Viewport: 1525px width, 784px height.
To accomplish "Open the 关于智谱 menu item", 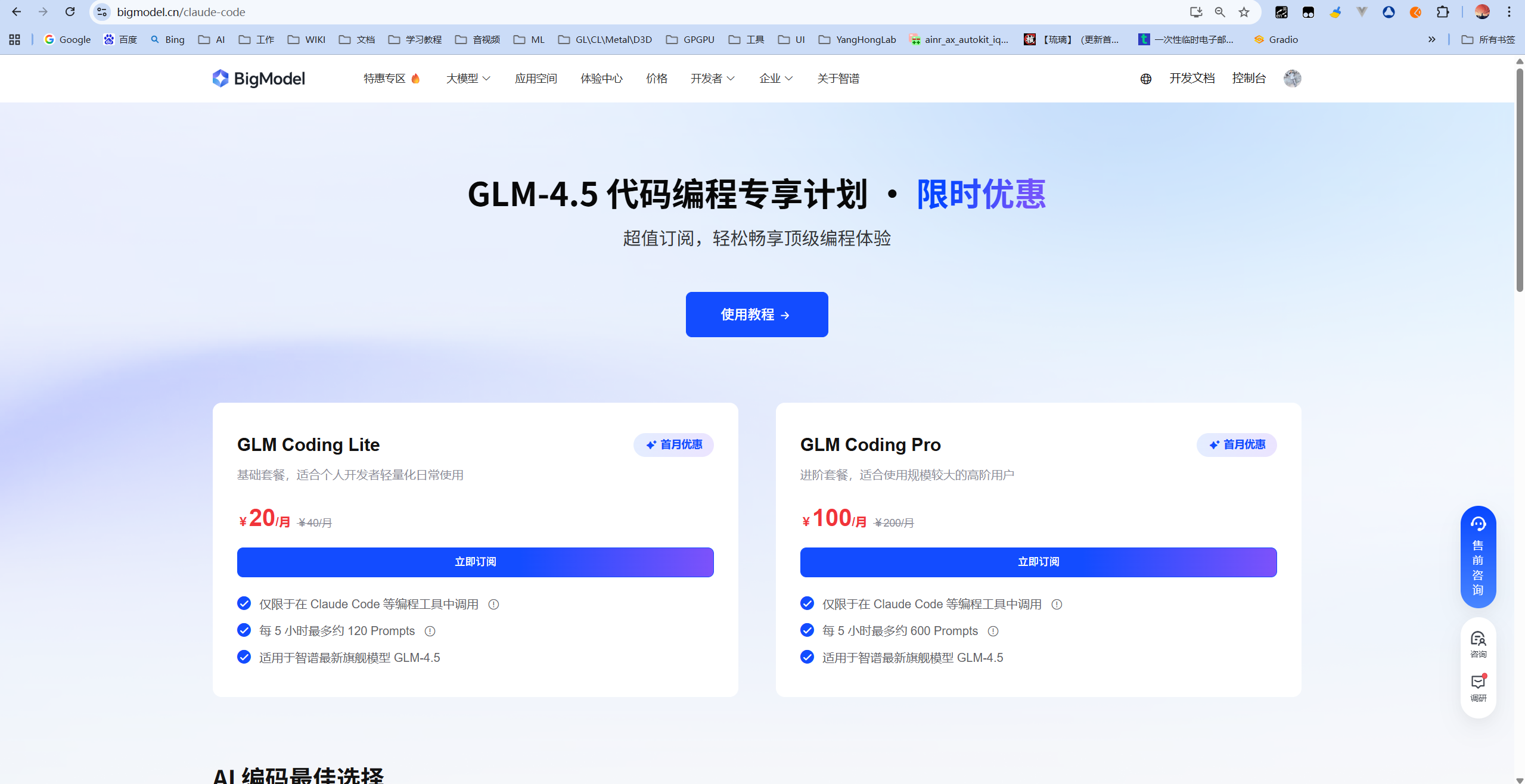I will [838, 78].
